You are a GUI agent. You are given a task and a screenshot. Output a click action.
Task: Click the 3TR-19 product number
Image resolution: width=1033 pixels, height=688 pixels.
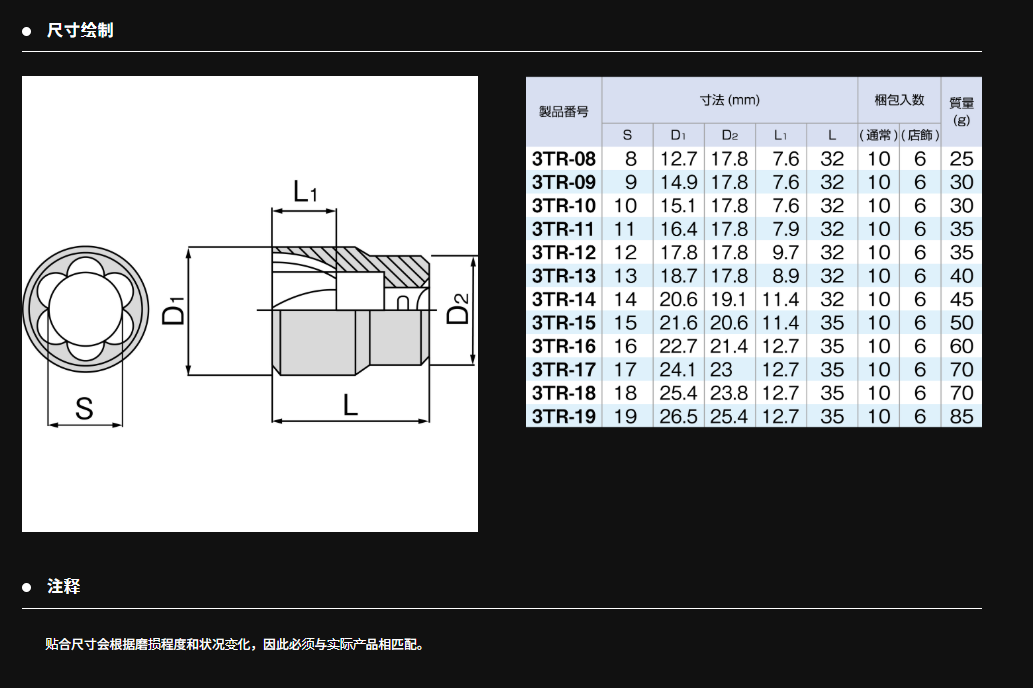(x=564, y=417)
